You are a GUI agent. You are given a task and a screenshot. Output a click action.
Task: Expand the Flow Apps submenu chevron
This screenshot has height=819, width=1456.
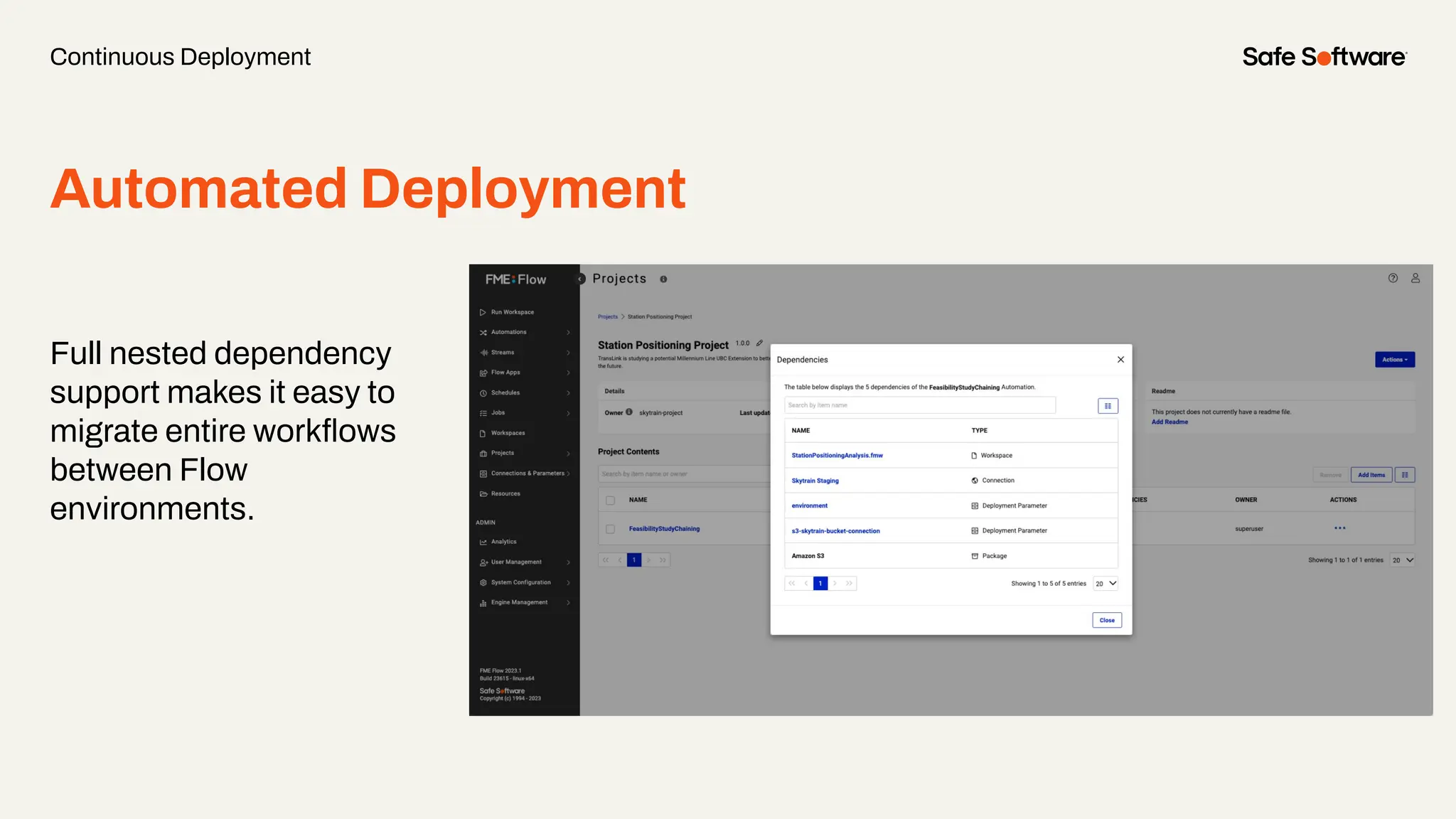[568, 373]
